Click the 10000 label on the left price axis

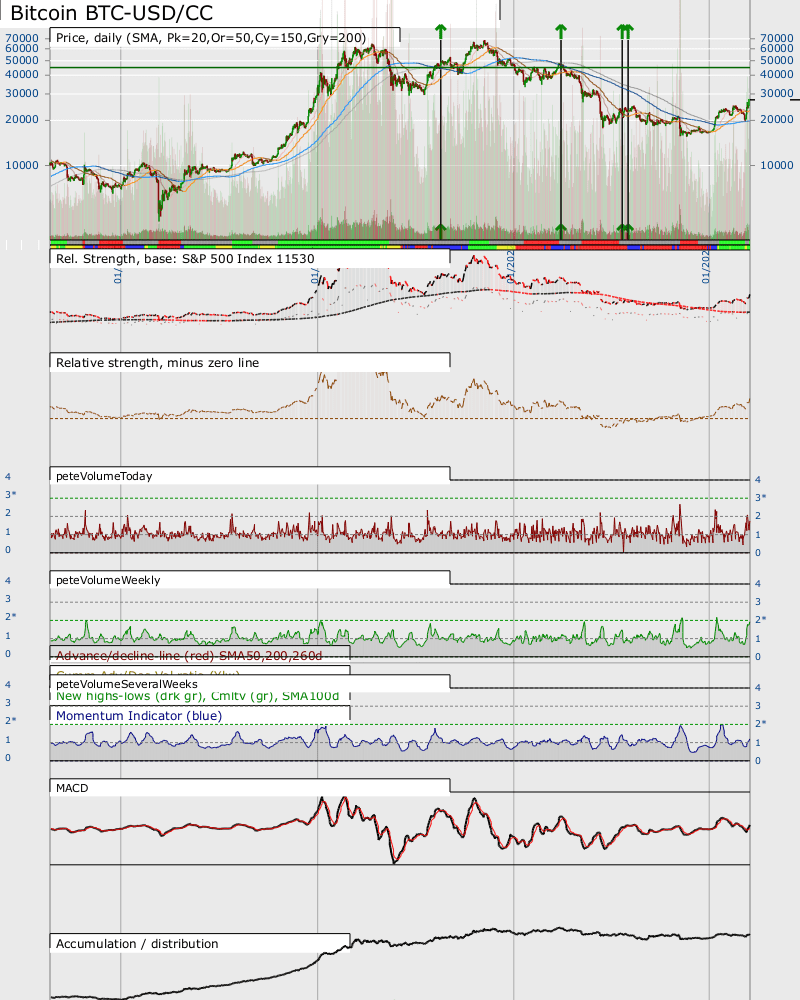(x=22, y=165)
